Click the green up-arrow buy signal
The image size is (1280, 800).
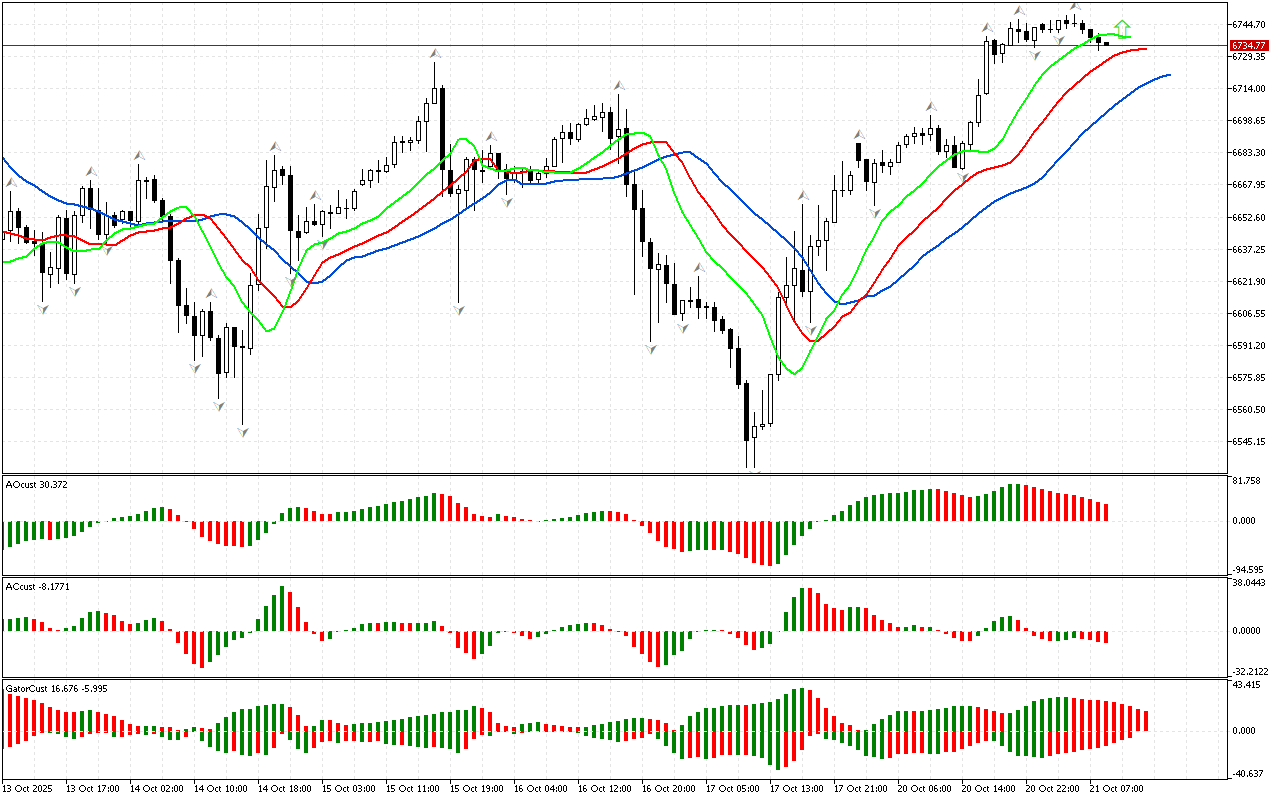[x=1123, y=27]
